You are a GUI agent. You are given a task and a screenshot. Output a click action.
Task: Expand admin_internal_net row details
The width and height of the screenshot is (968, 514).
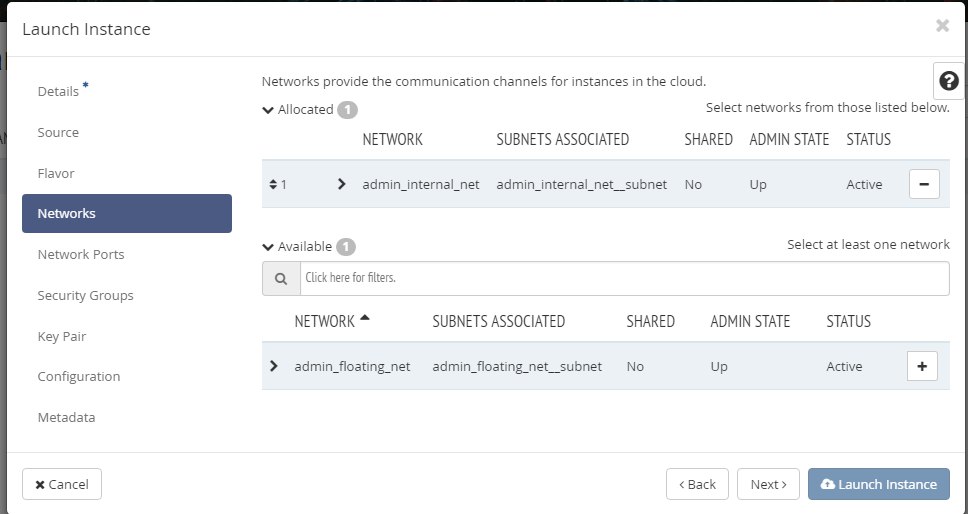tap(341, 184)
